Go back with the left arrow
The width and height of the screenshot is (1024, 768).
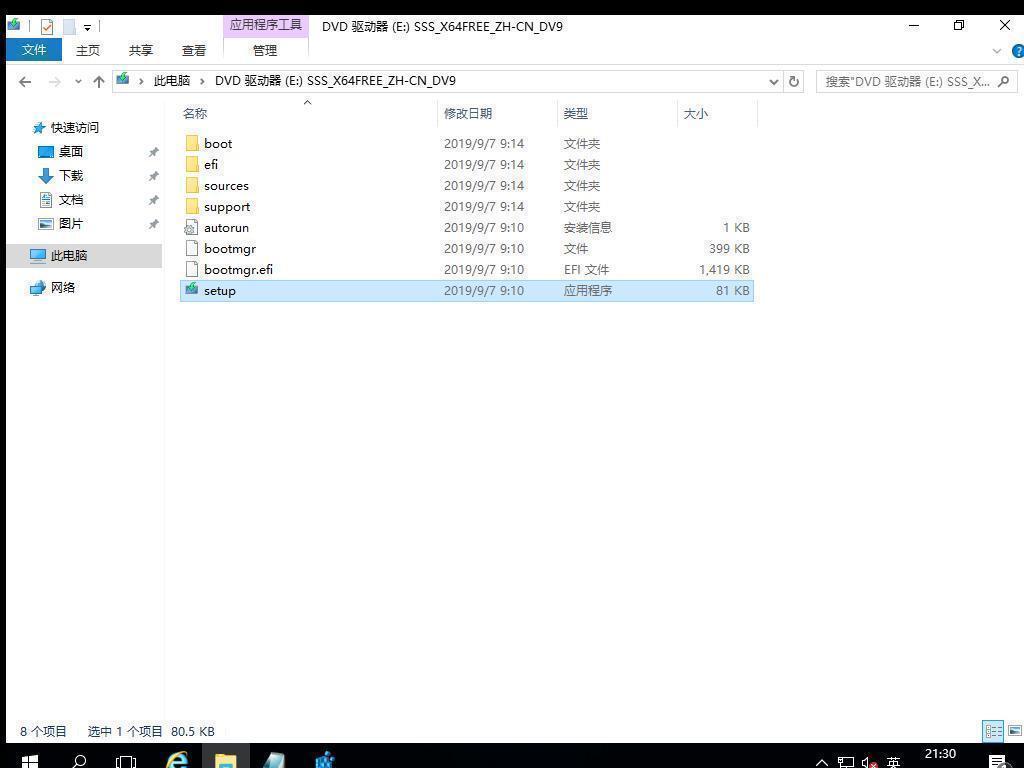tap(25, 82)
